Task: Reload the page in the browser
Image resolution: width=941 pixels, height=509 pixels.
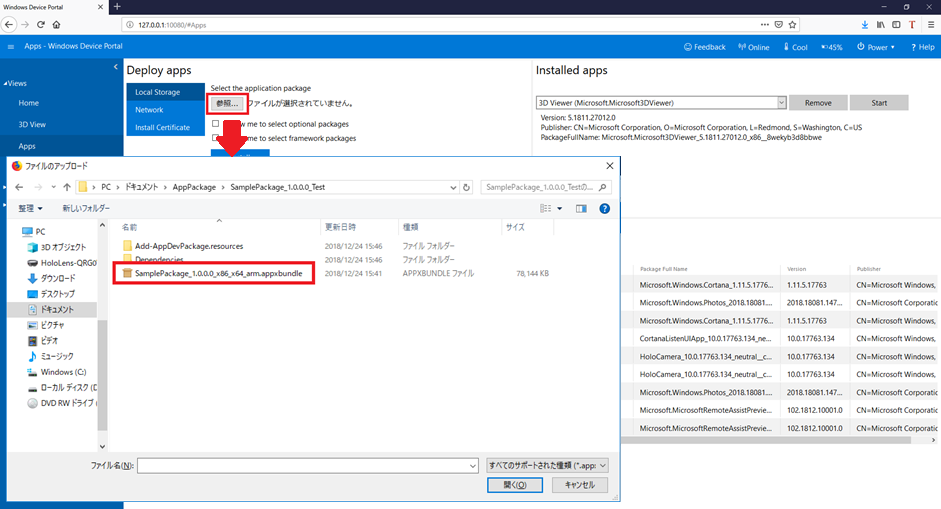Action: tap(41, 25)
